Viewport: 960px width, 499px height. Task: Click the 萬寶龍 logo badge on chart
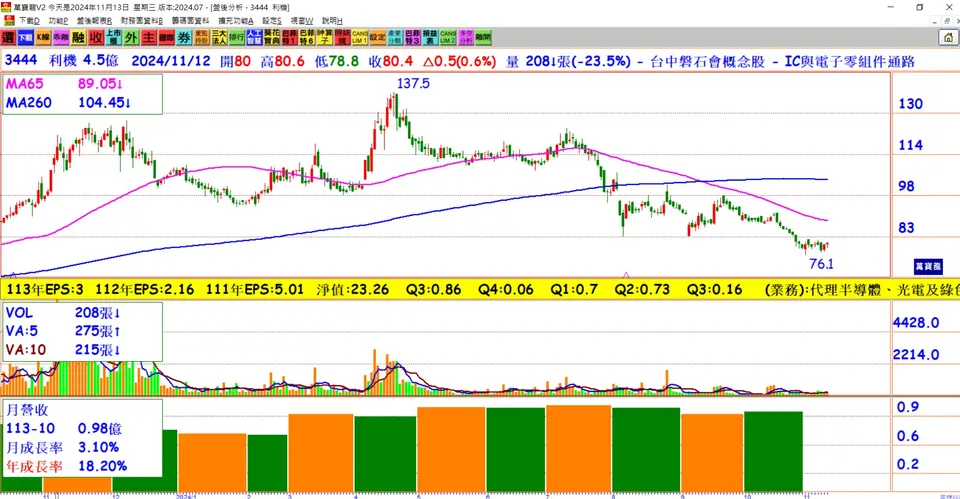click(x=928, y=266)
